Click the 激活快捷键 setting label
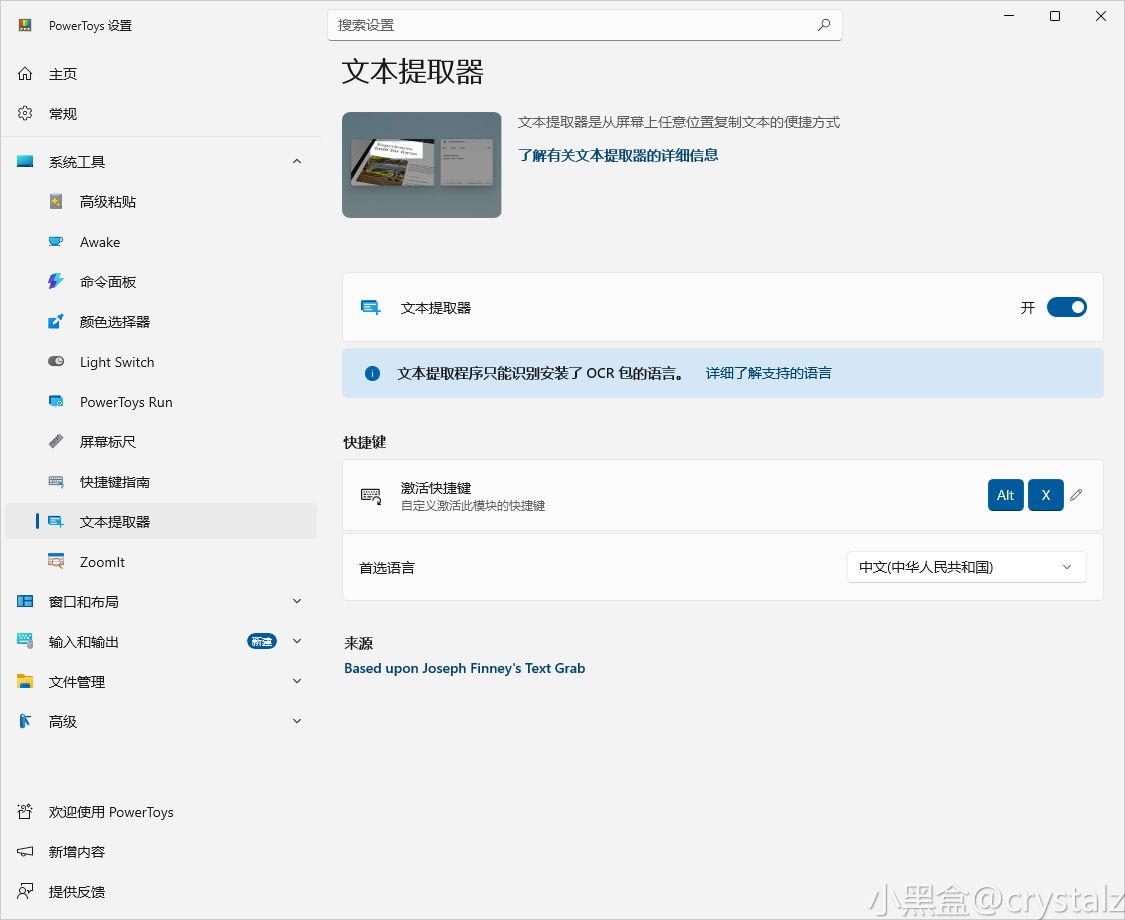The image size is (1125, 920). [436, 488]
